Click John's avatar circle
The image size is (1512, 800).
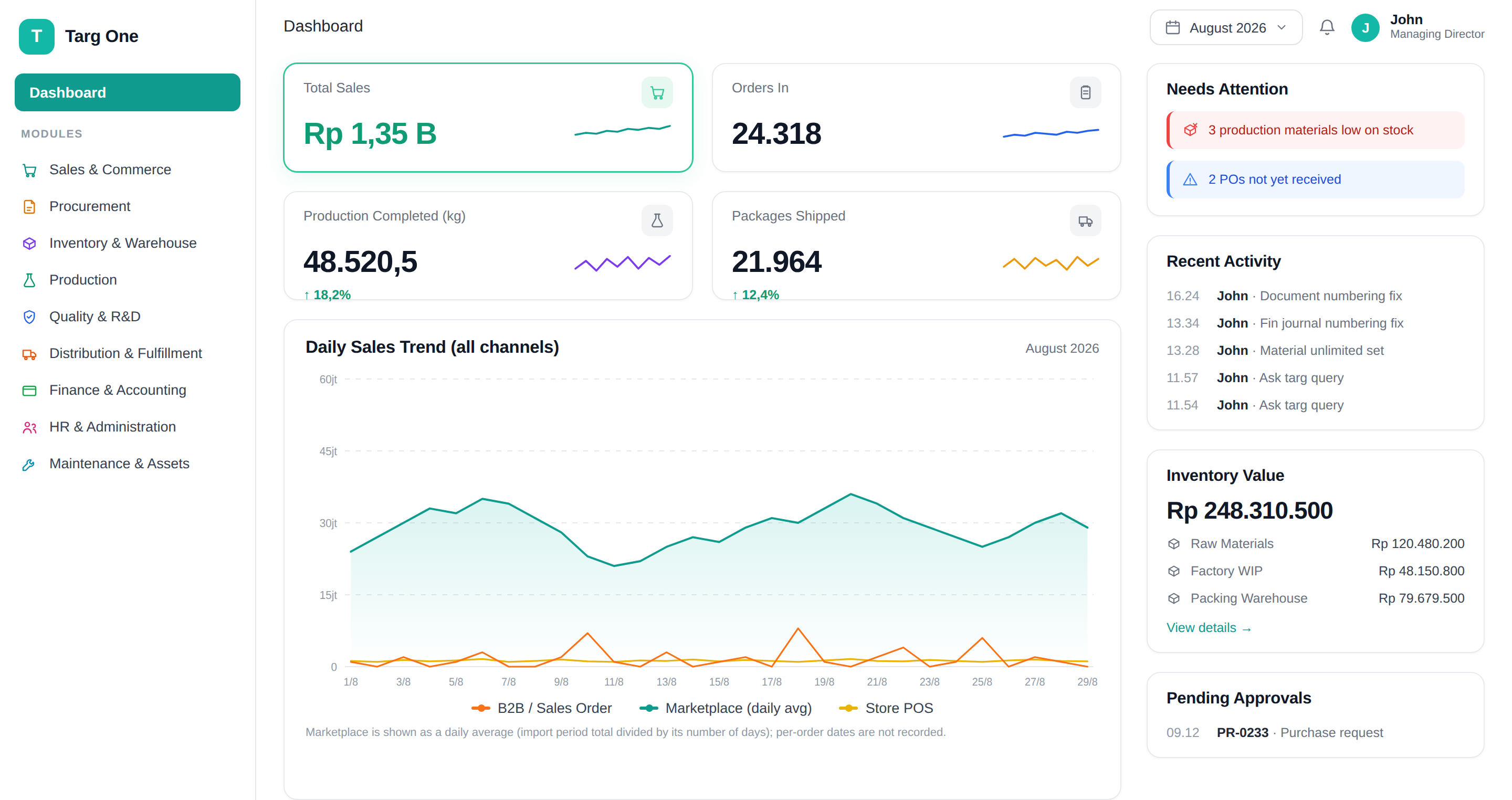[1365, 28]
